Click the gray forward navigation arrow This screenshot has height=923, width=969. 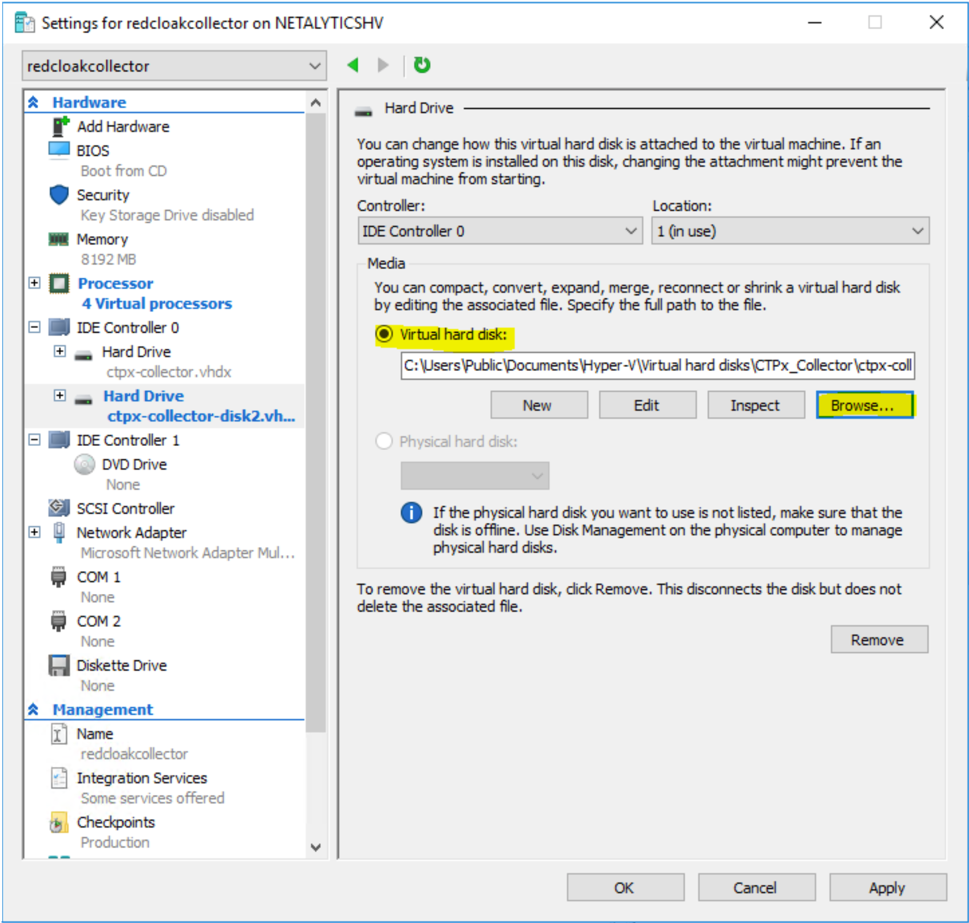click(383, 65)
